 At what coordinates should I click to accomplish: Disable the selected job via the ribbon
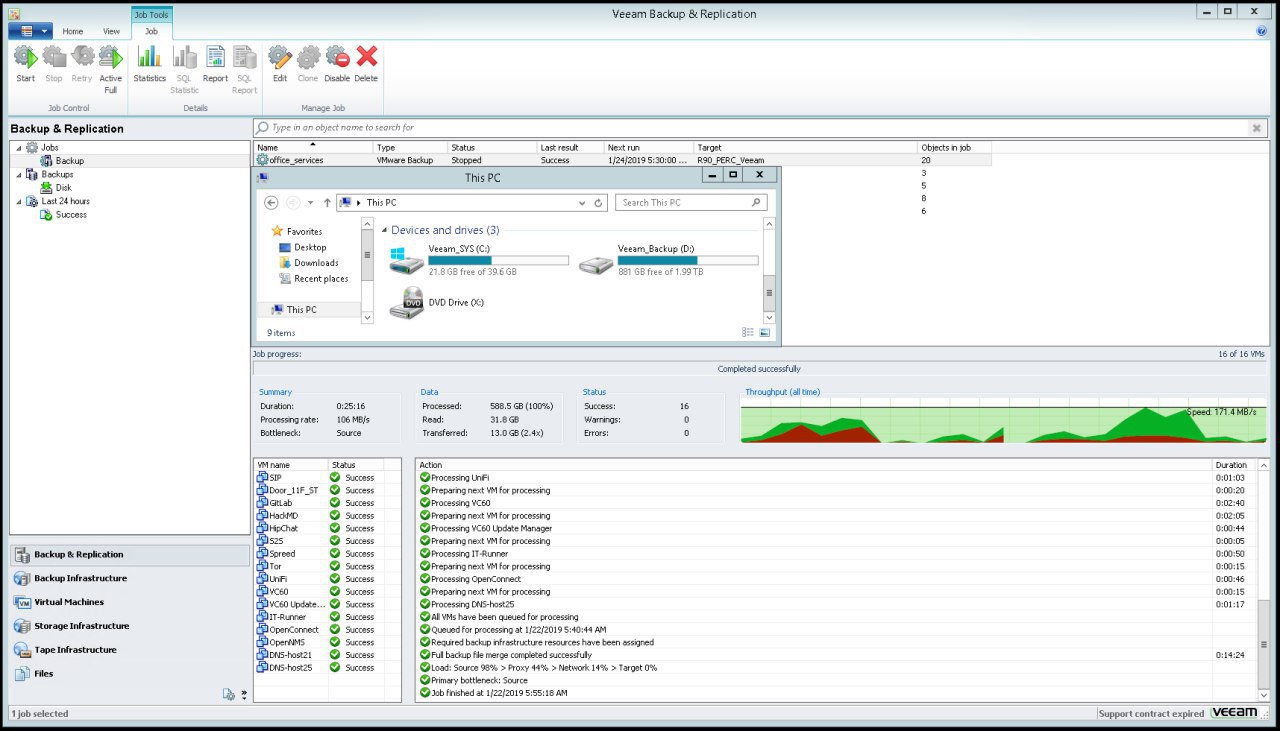[x=337, y=64]
